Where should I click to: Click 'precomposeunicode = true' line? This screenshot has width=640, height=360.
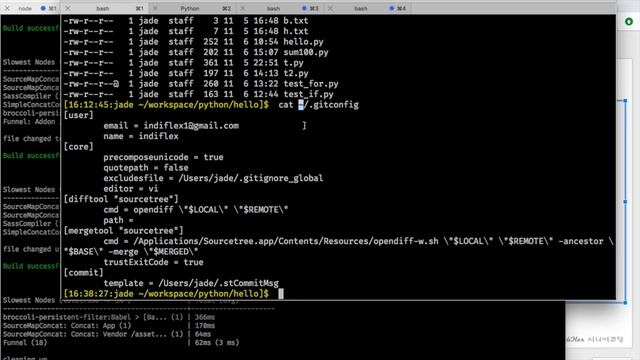click(x=163, y=157)
